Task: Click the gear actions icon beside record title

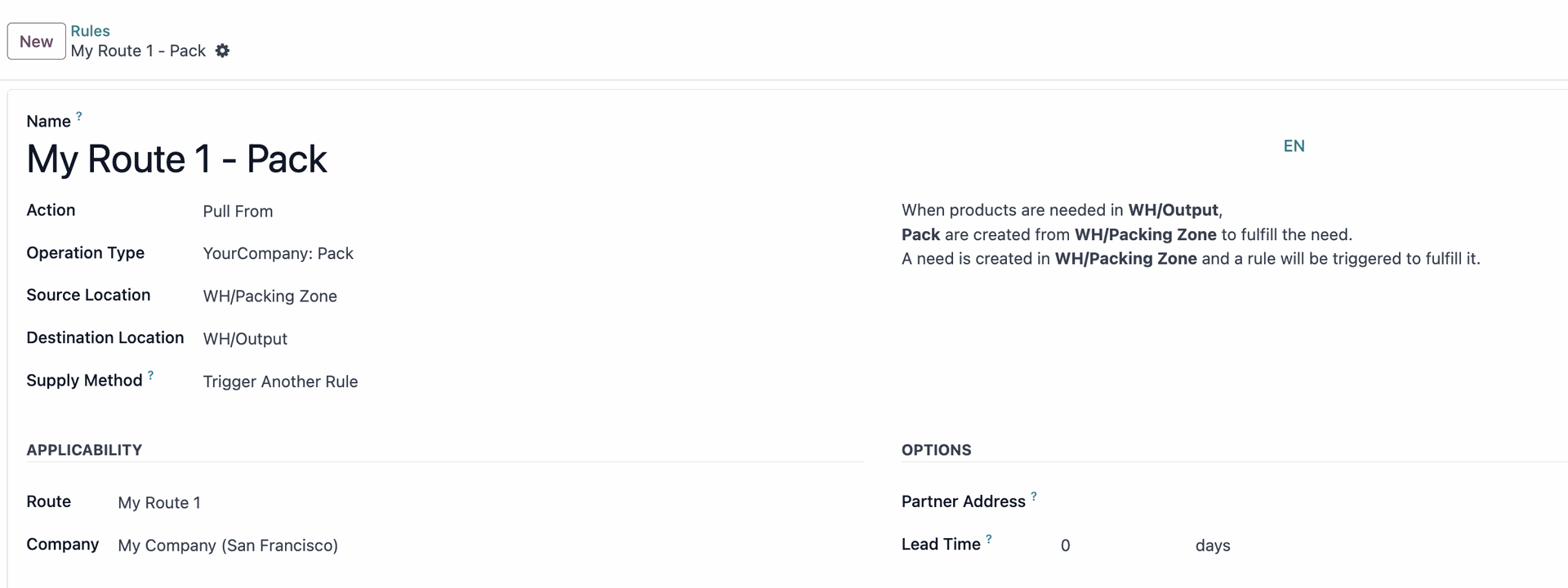Action: pos(222,51)
